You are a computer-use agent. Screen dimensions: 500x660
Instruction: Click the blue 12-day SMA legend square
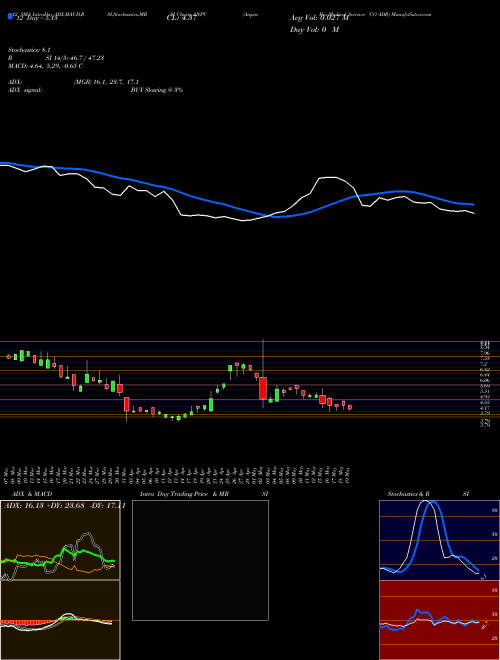click(x=10, y=16)
